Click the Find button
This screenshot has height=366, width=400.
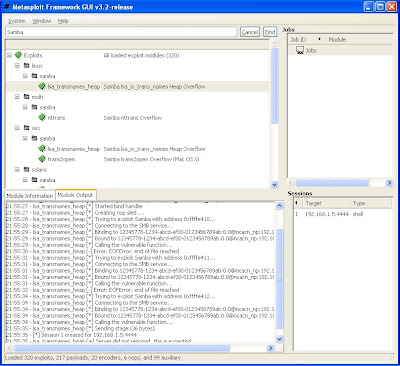(x=270, y=32)
